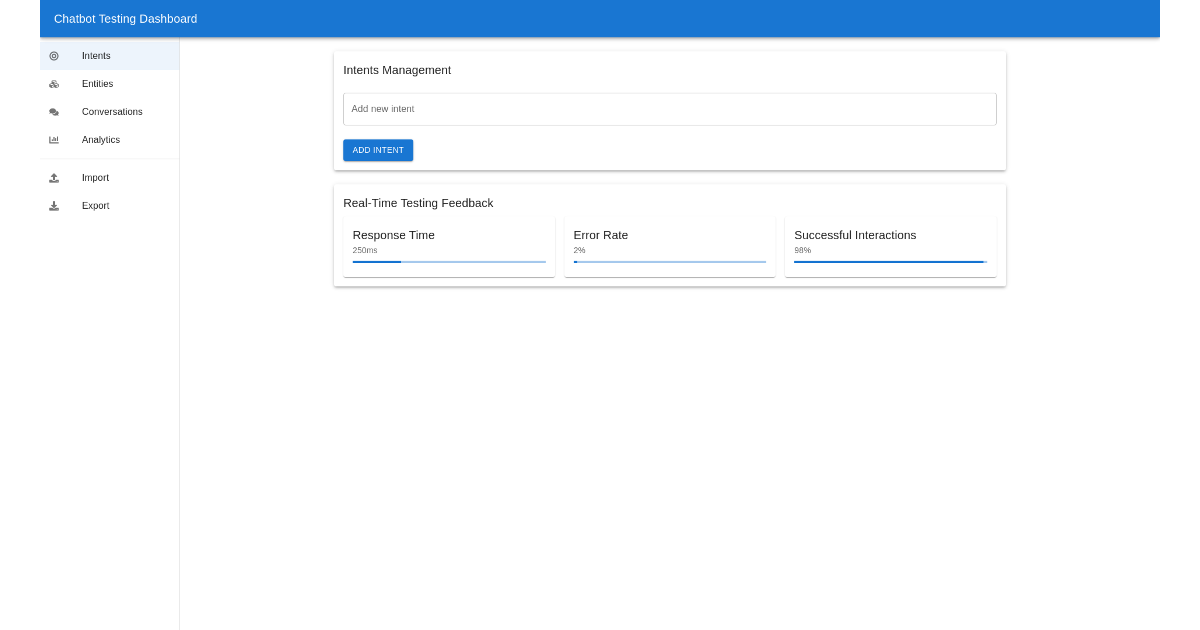
Task: Click the Analytics bar chart icon
Action: 54,140
